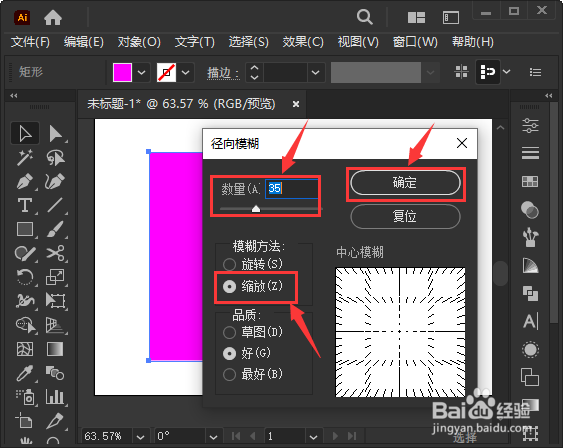This screenshot has height=448, width=563.
Task: Open the artboard number dropdown
Action: click(x=313, y=437)
